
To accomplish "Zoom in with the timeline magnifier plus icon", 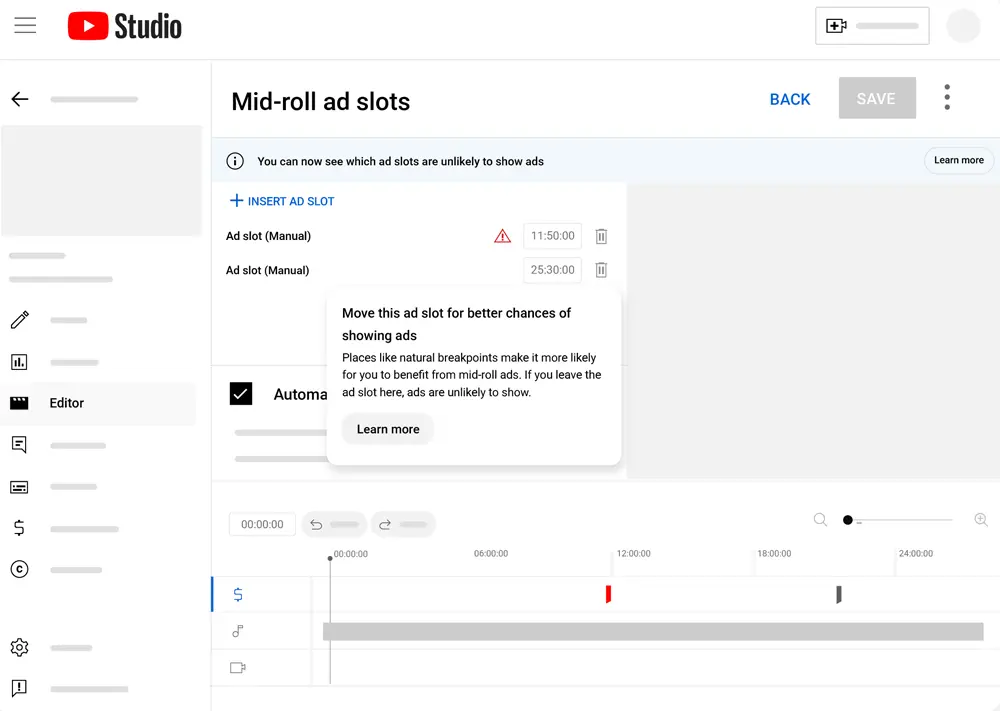I will point(981,520).
